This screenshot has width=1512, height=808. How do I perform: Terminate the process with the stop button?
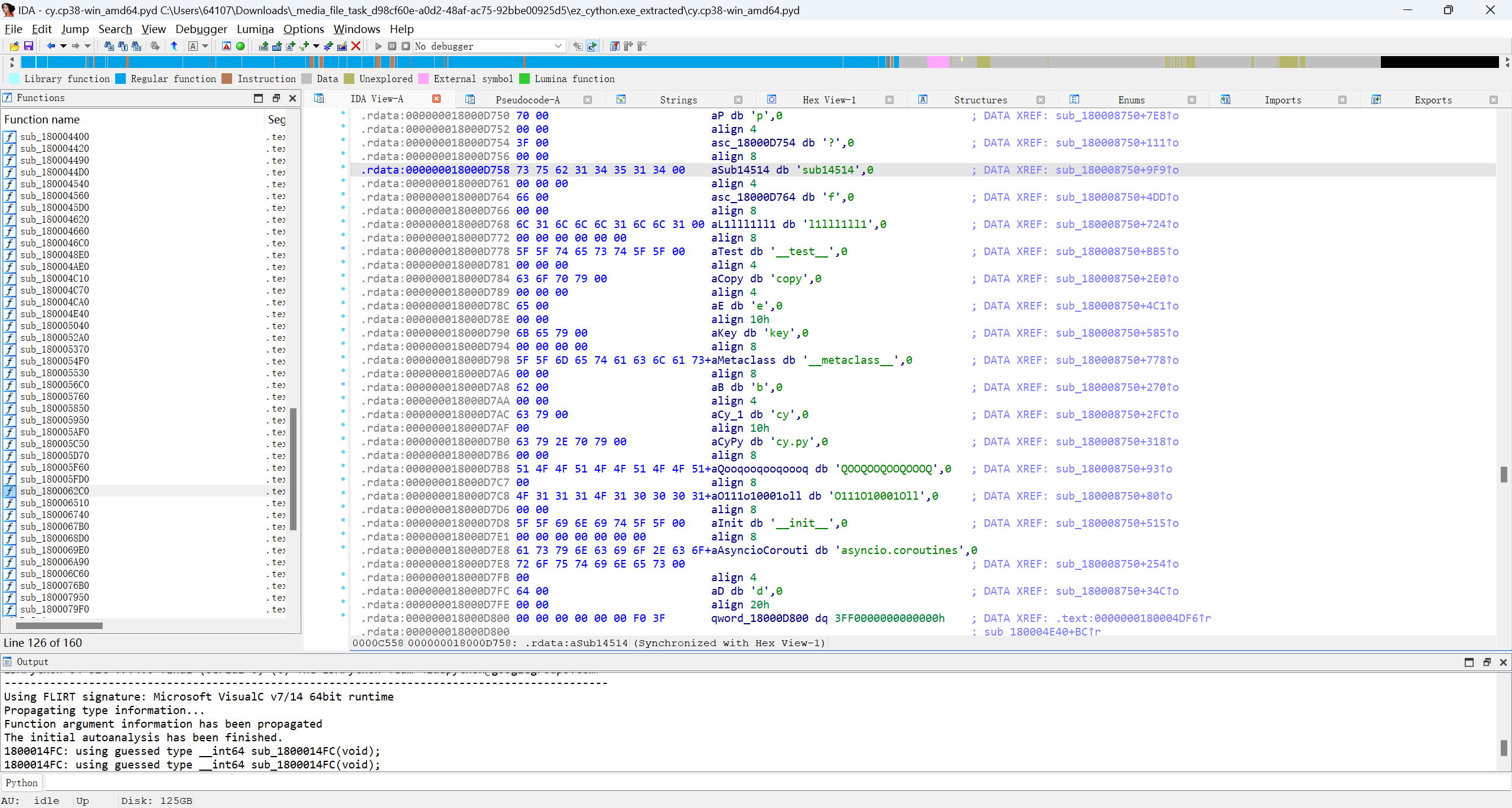tap(406, 46)
